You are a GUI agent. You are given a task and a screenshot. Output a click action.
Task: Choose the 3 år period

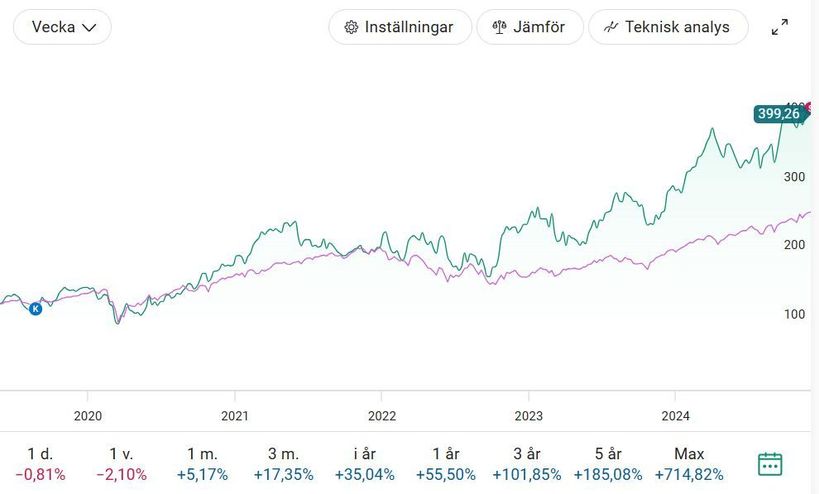(x=528, y=464)
